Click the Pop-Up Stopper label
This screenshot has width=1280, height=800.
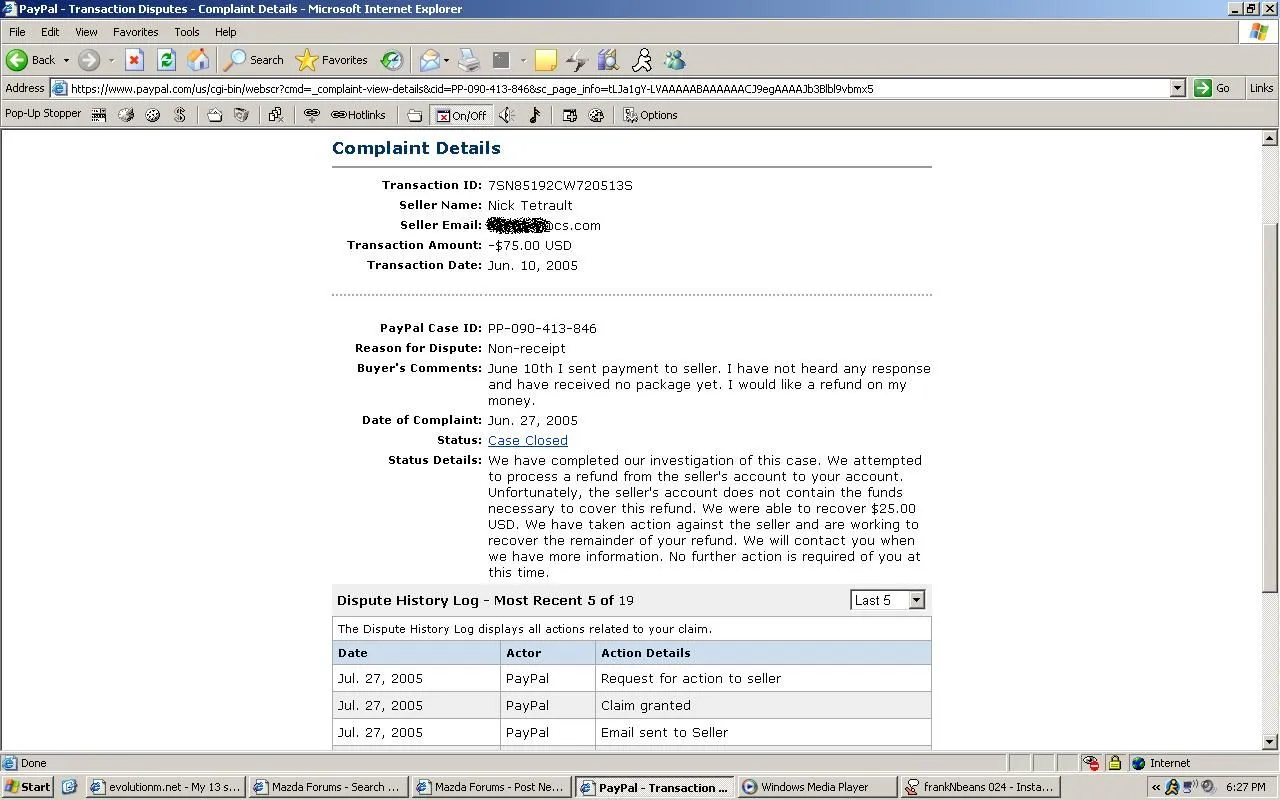pos(43,114)
